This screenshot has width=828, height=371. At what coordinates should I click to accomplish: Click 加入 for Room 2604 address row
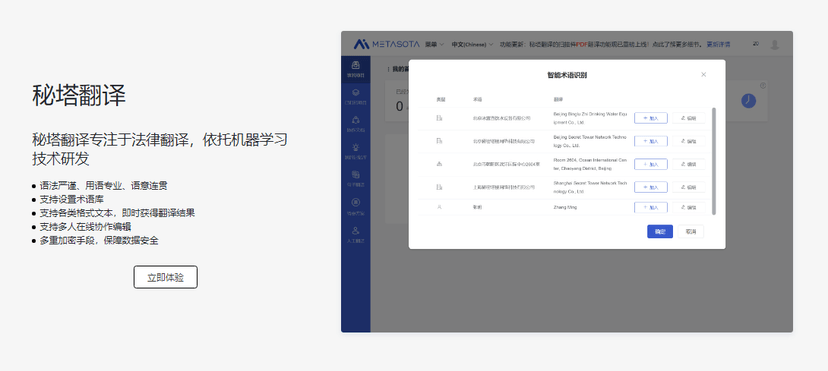coord(651,164)
